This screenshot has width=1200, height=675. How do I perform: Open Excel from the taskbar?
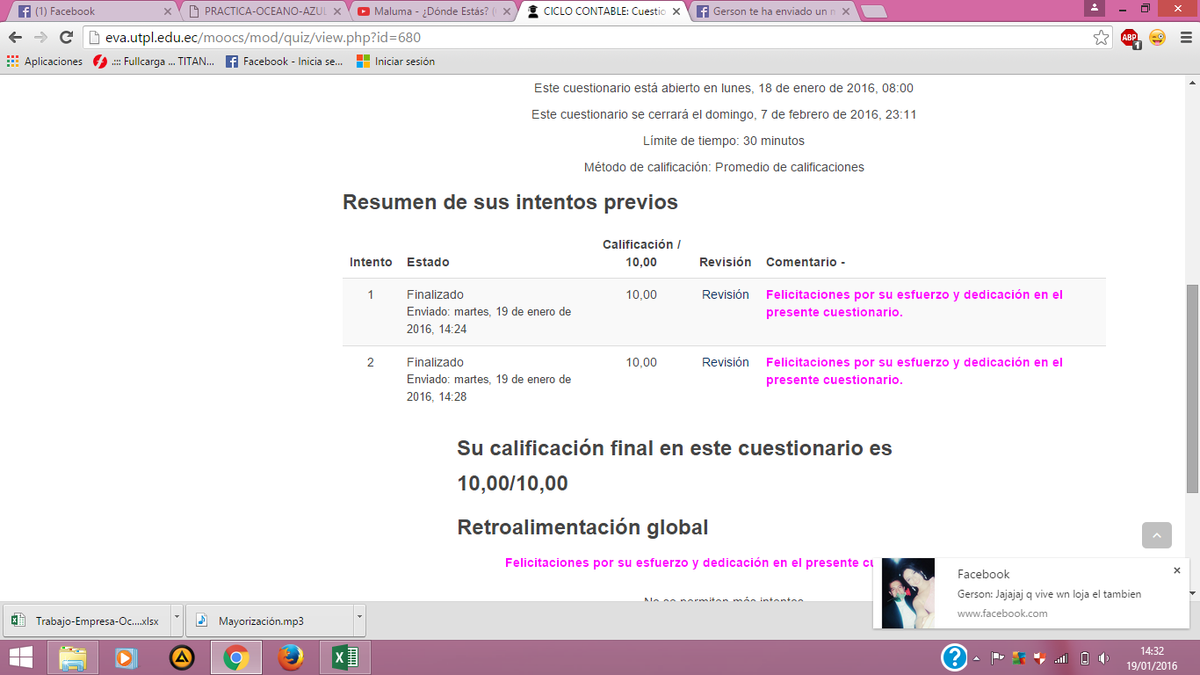click(x=345, y=658)
